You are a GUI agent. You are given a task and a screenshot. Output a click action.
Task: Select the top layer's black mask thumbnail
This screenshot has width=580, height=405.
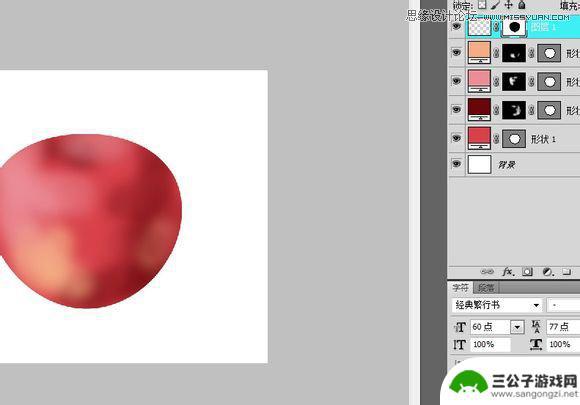[514, 27]
